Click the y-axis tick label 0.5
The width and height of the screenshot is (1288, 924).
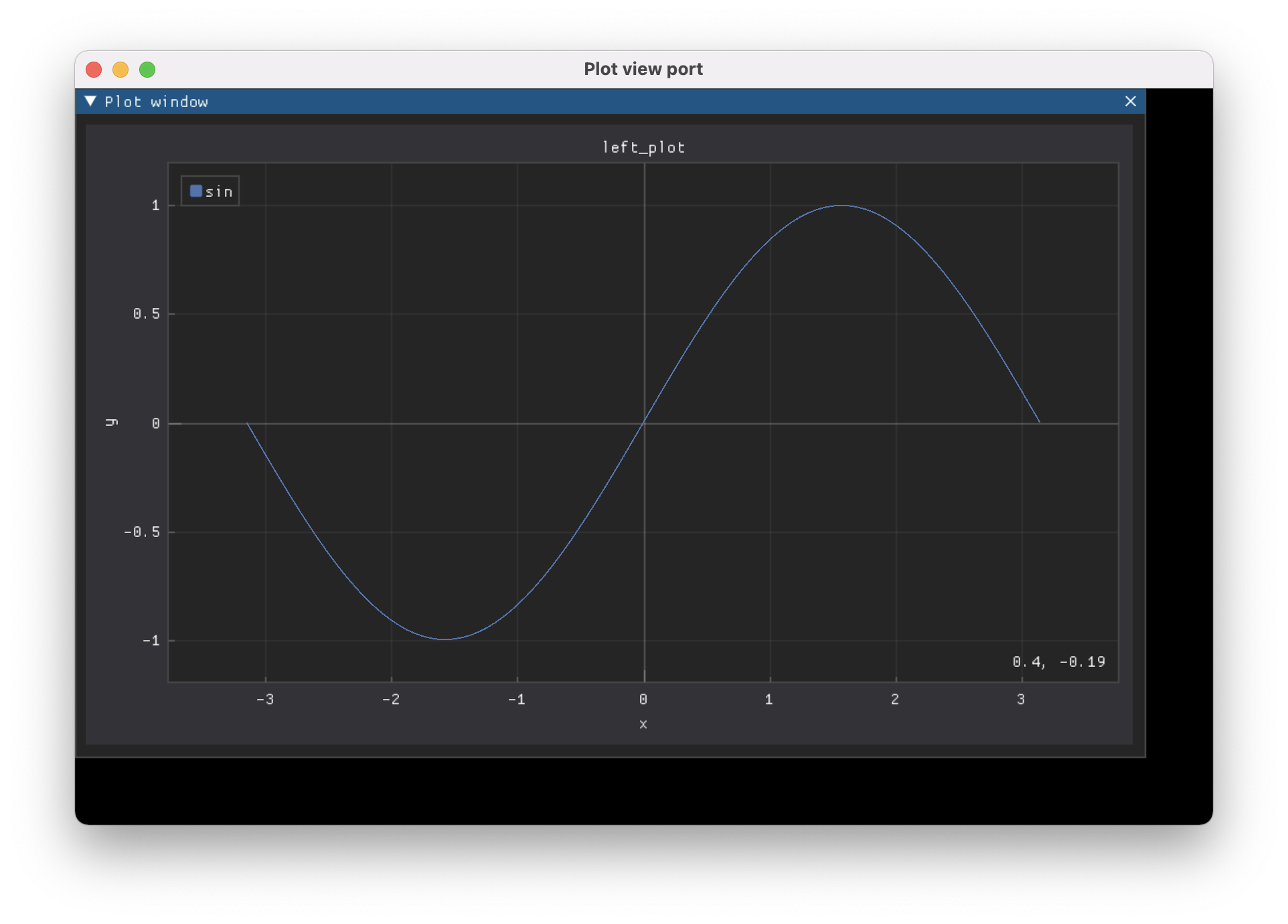[147, 313]
